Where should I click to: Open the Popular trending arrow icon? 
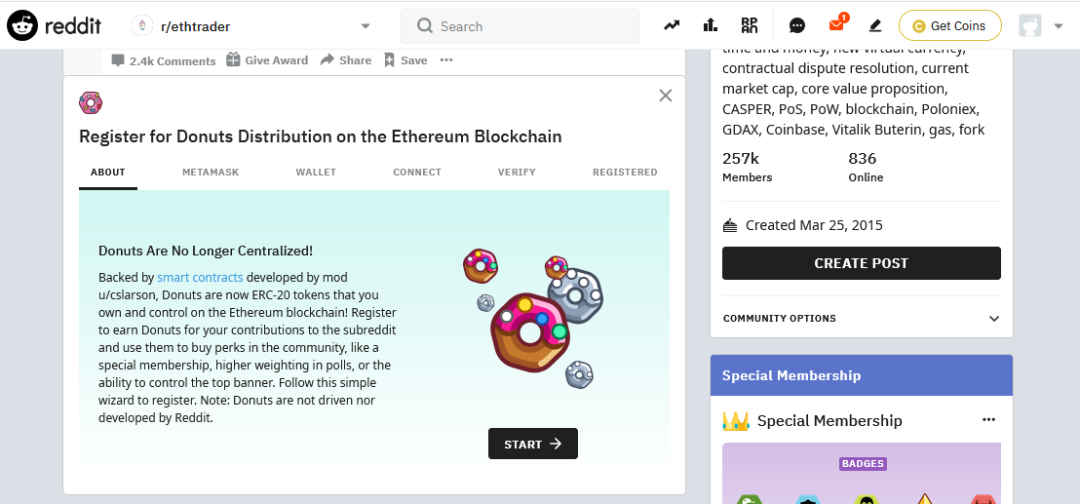(672, 26)
